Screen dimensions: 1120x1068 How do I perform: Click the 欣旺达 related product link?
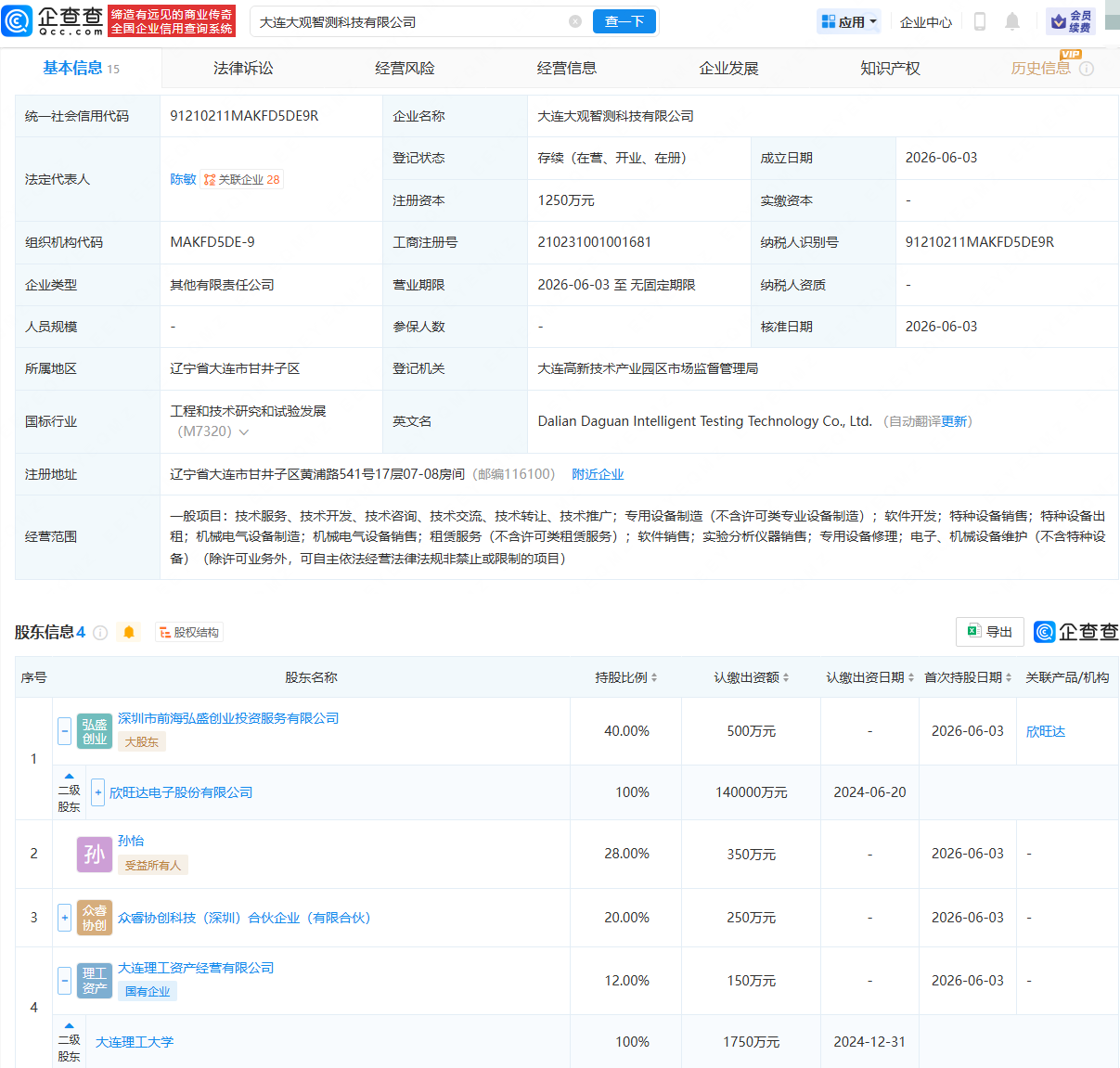pos(1046,731)
